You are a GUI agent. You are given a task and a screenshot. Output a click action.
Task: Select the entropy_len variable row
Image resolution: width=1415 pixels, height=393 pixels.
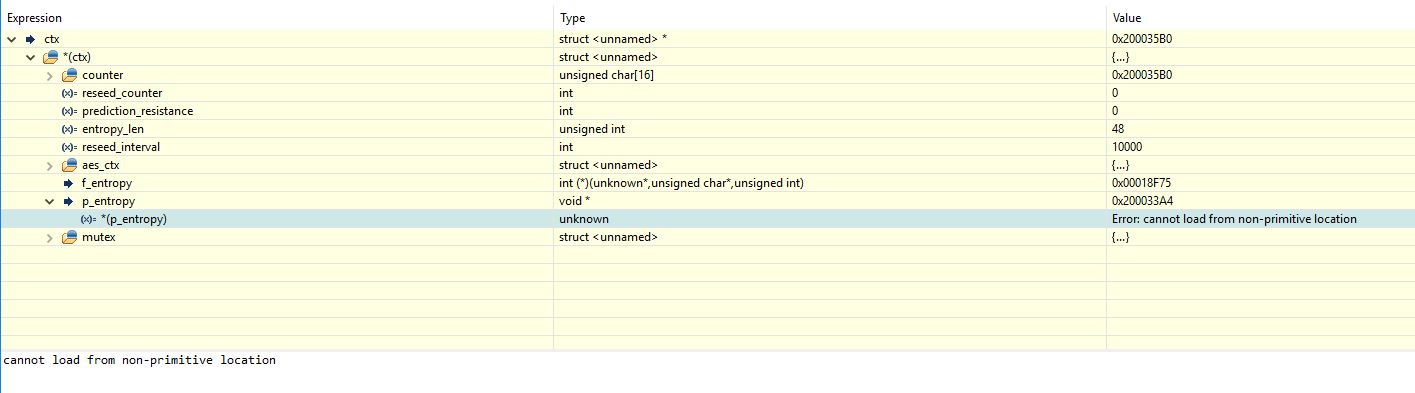point(114,129)
